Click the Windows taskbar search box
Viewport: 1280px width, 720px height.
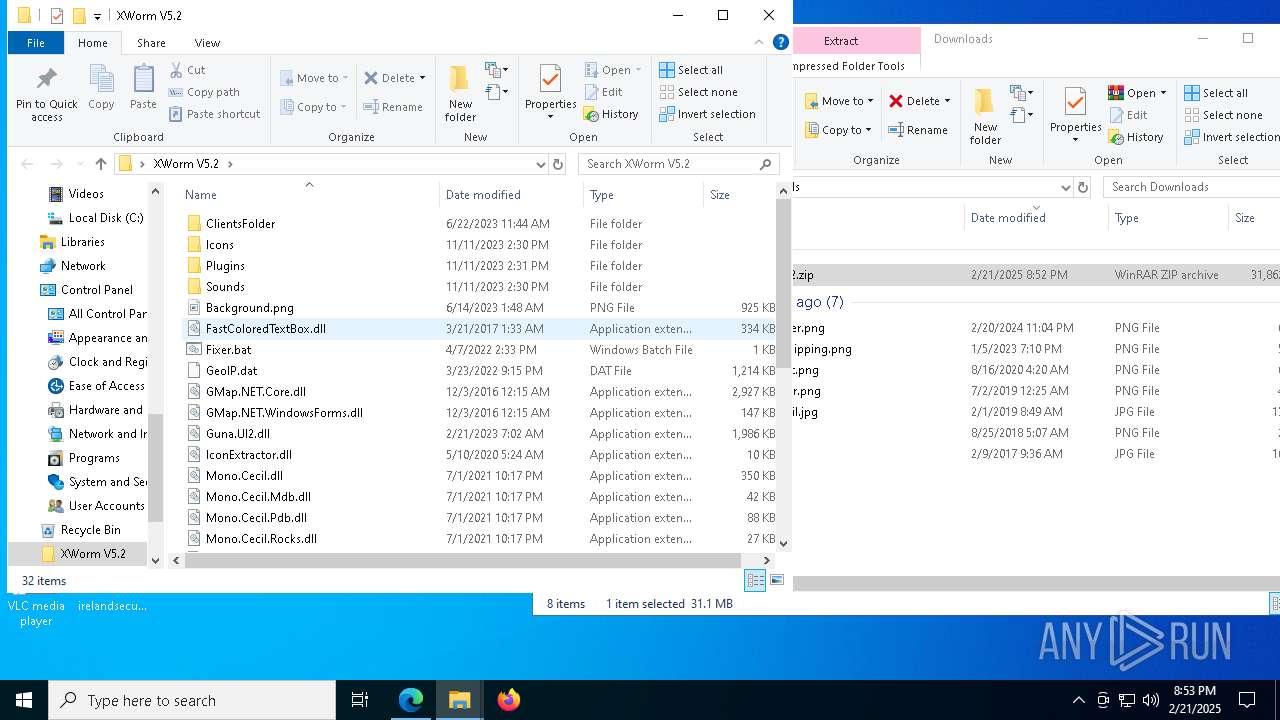[192, 700]
